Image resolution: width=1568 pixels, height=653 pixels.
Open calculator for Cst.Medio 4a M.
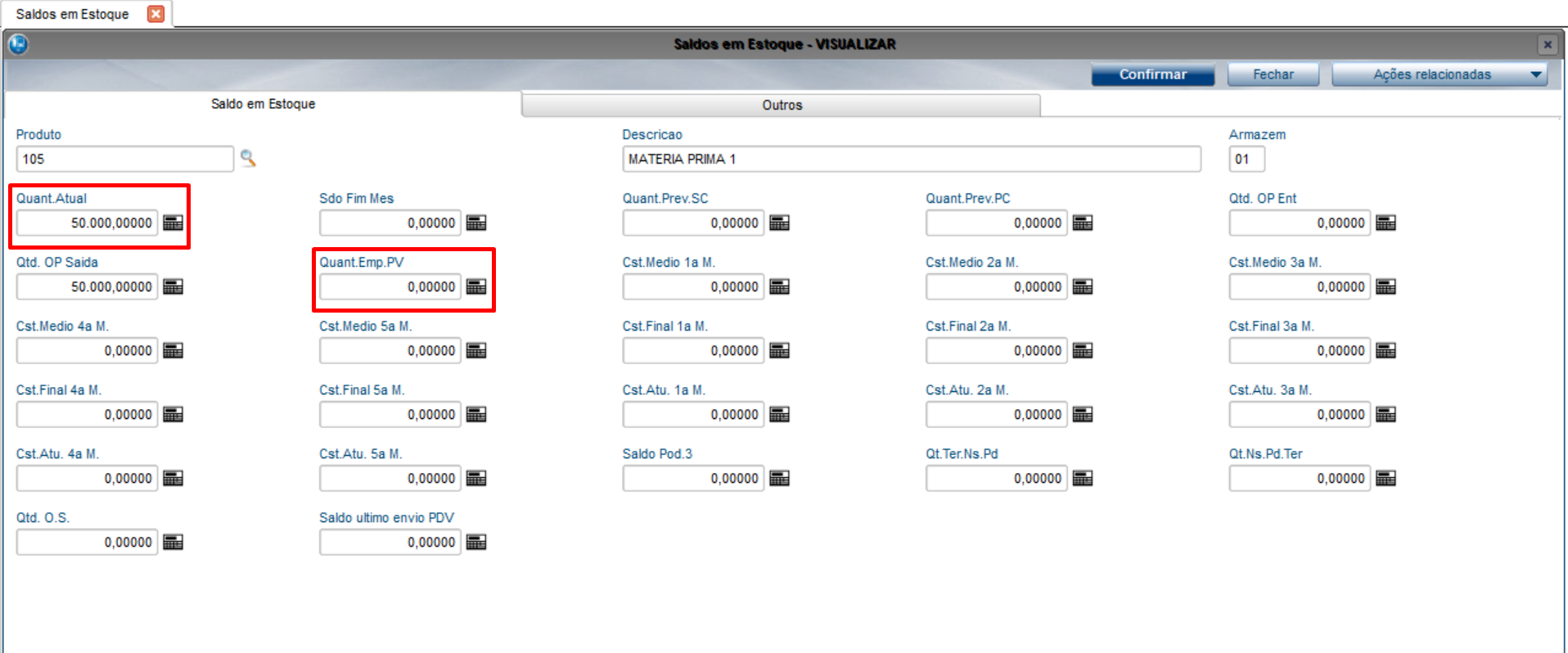pos(173,350)
